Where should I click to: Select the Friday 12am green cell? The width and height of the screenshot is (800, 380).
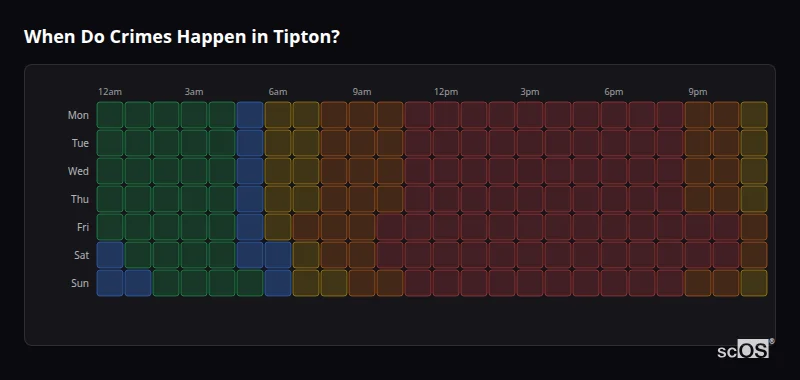[110, 227]
